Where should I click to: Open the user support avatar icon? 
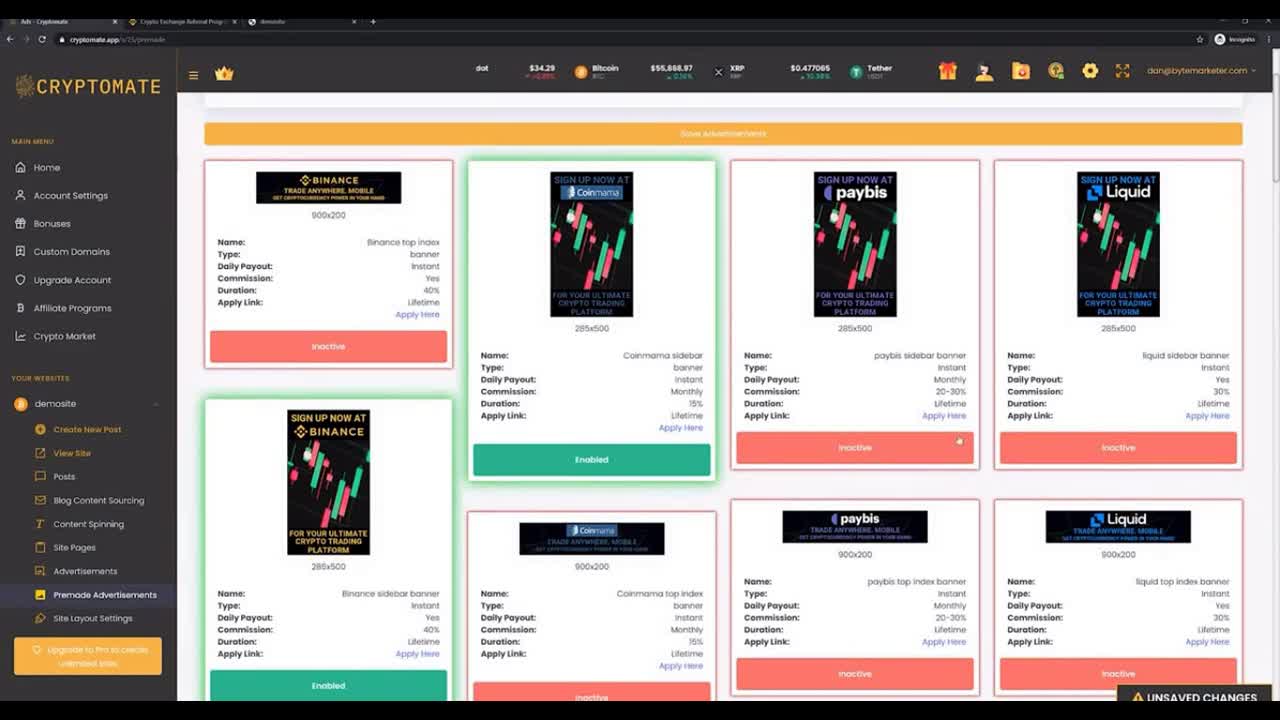tap(984, 71)
